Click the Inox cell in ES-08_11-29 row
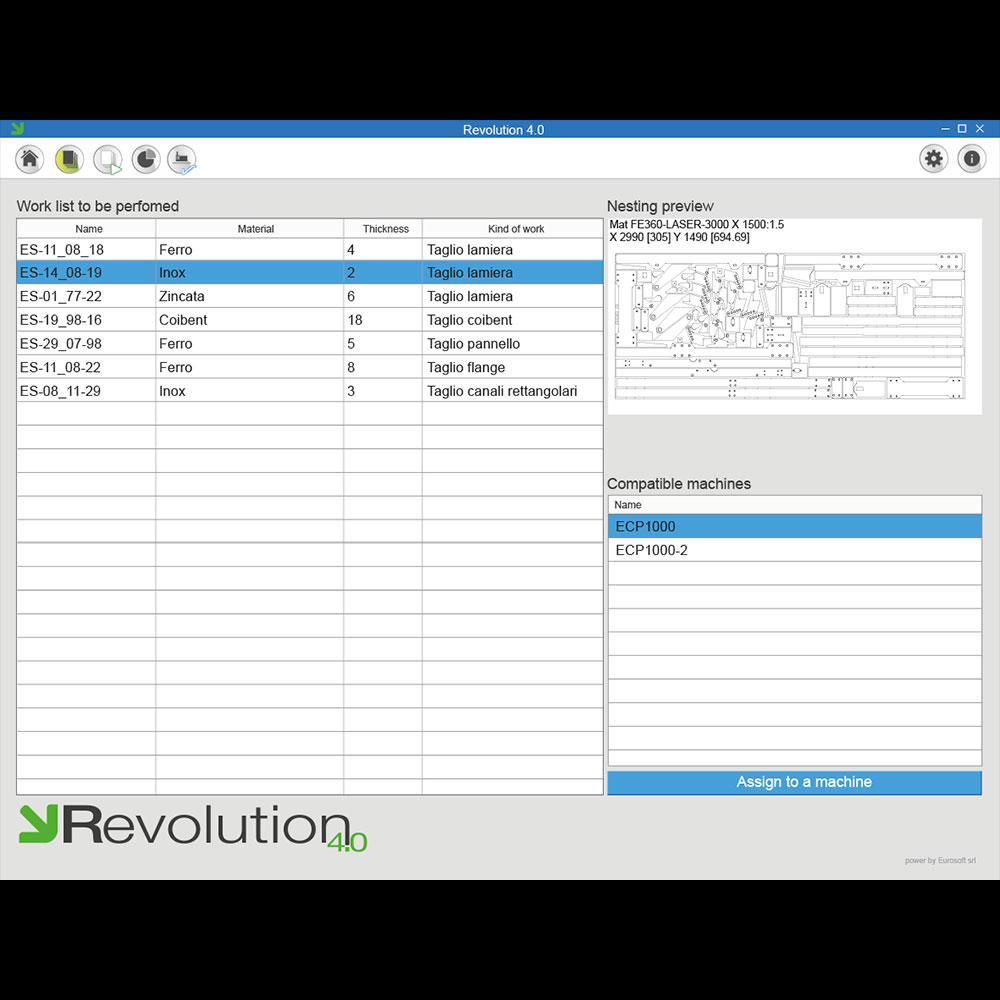 (x=249, y=390)
